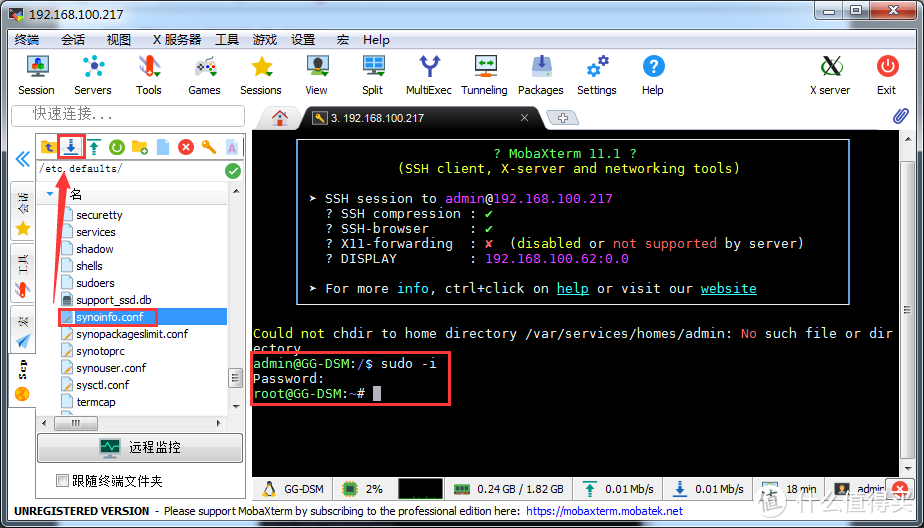Download selected files icon in SFTP toolbar
Image resolution: width=924 pixels, height=528 pixels.
71,147
